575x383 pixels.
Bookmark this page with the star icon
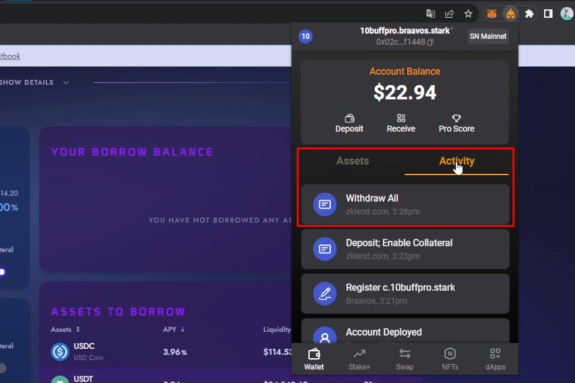pos(468,14)
